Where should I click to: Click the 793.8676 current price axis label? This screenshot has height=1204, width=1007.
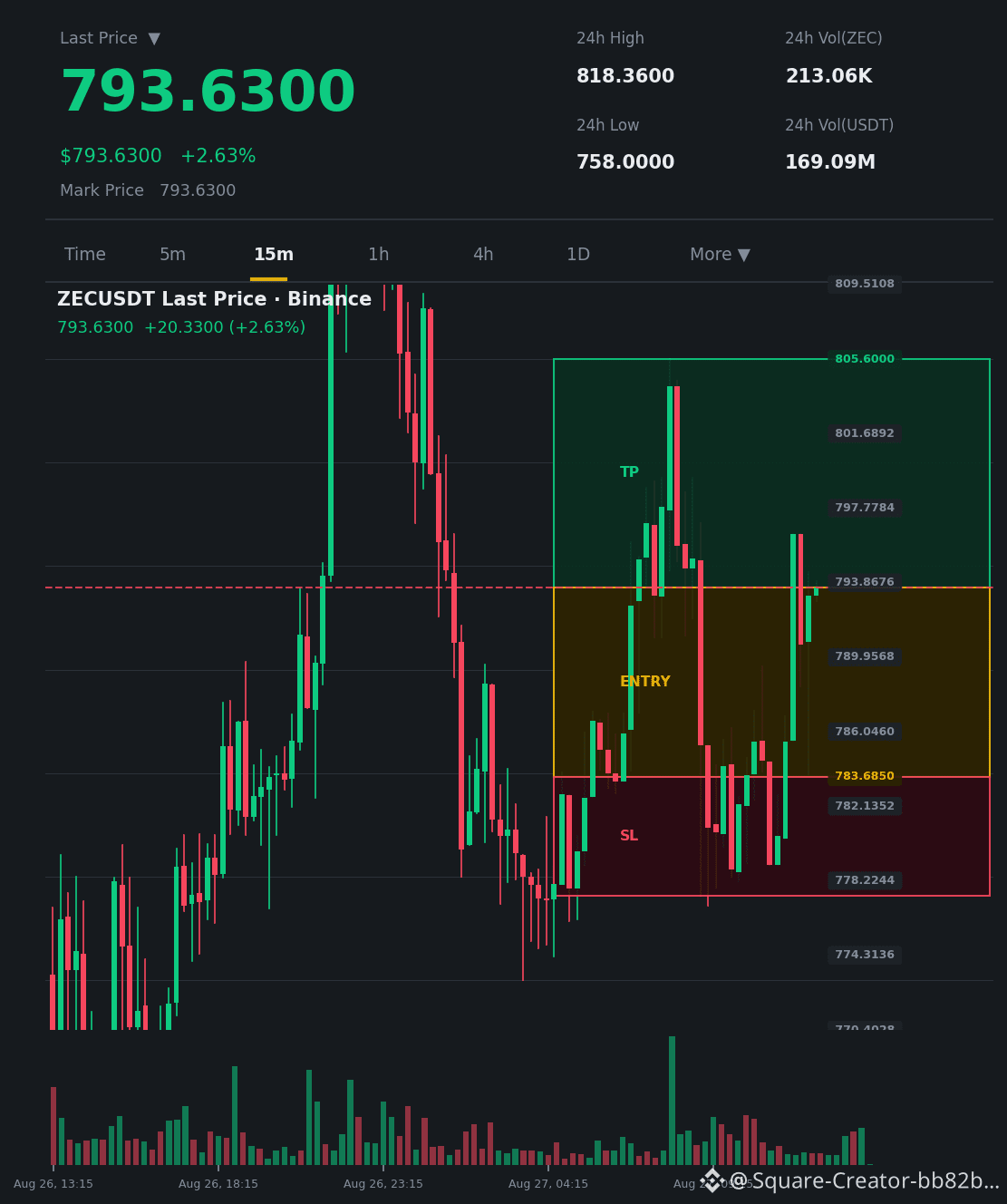865,582
